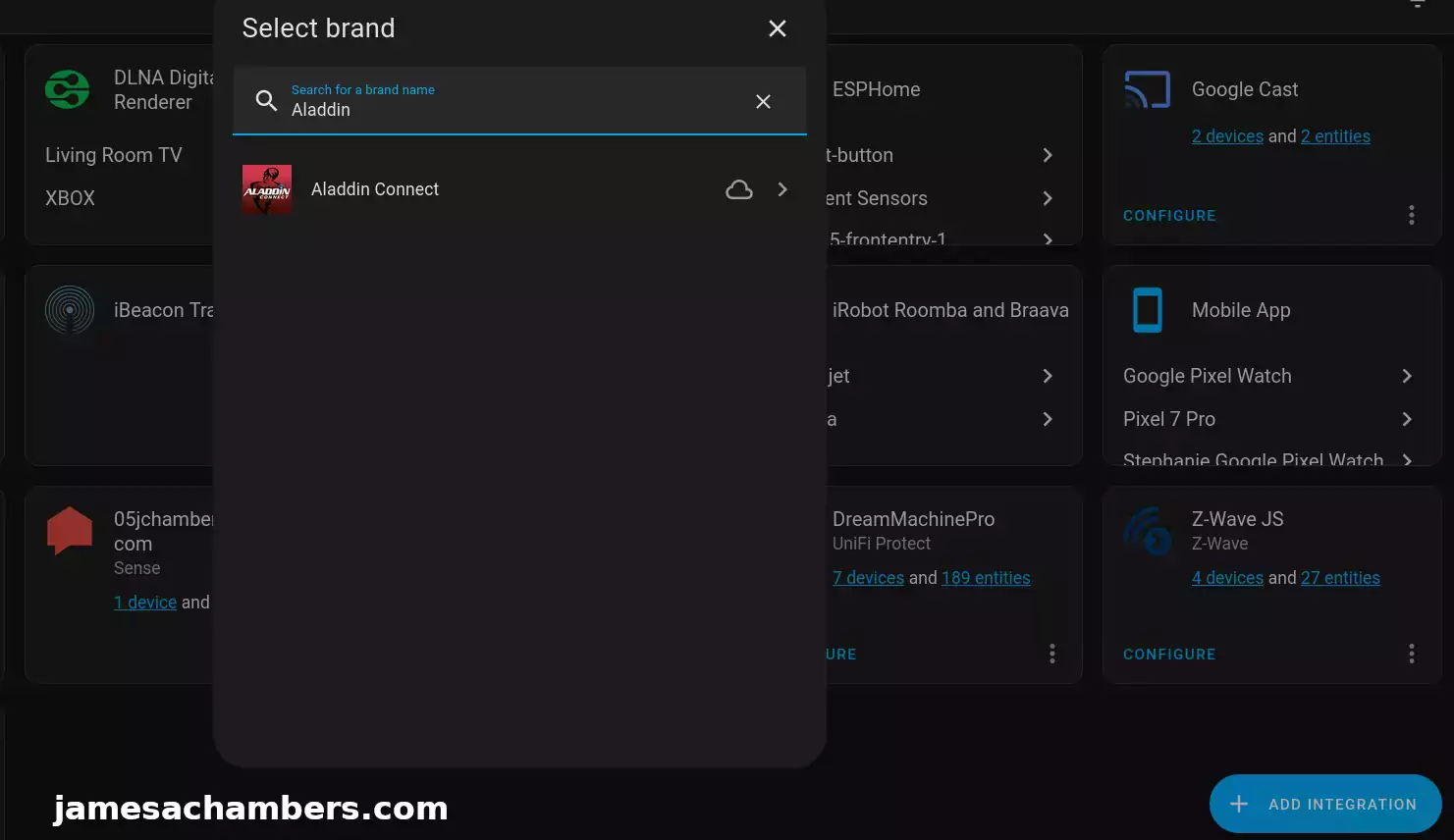Open the XBOX device entry
The height and width of the screenshot is (840, 1454).
click(x=71, y=198)
